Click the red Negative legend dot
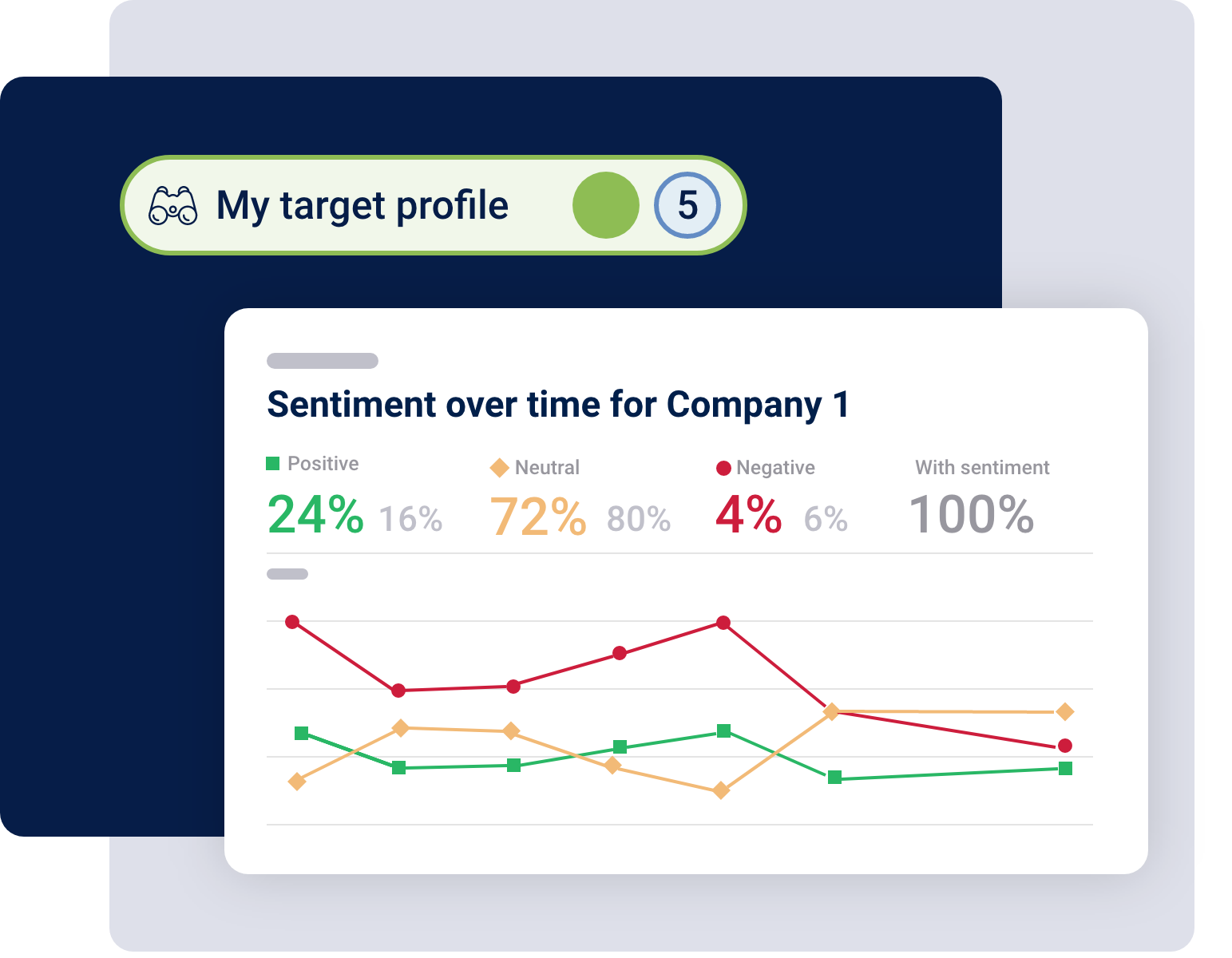This screenshot has width=1232, height=958. tap(723, 469)
